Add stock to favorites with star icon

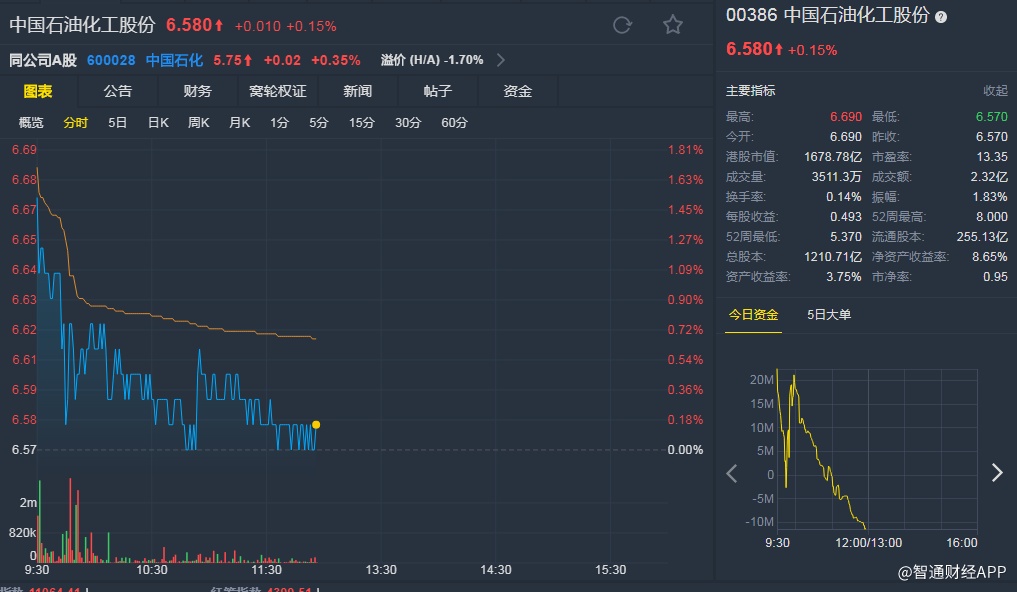673,25
